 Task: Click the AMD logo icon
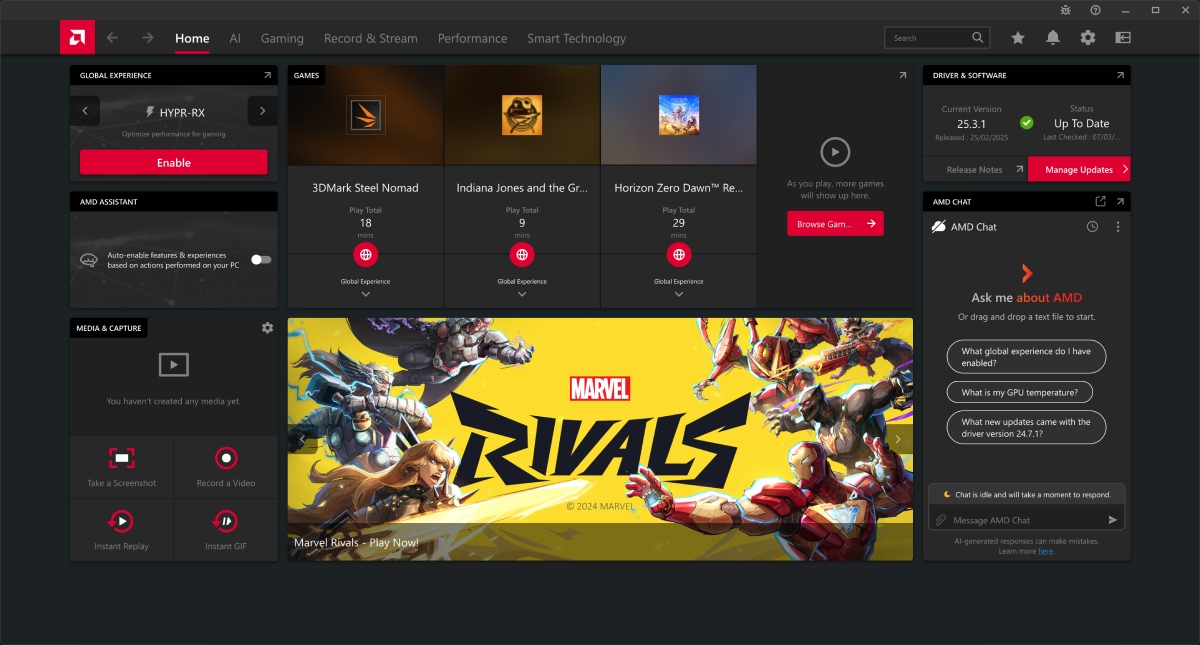click(x=77, y=38)
